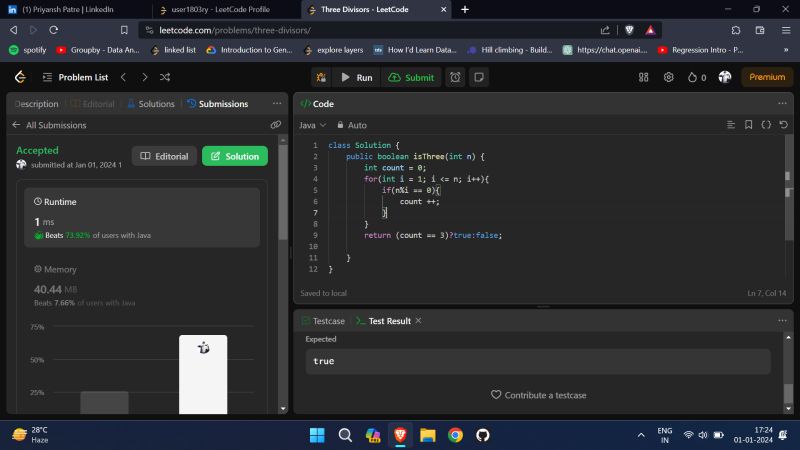800x450 pixels.
Task: Click the green Solution button
Action: coord(235,156)
